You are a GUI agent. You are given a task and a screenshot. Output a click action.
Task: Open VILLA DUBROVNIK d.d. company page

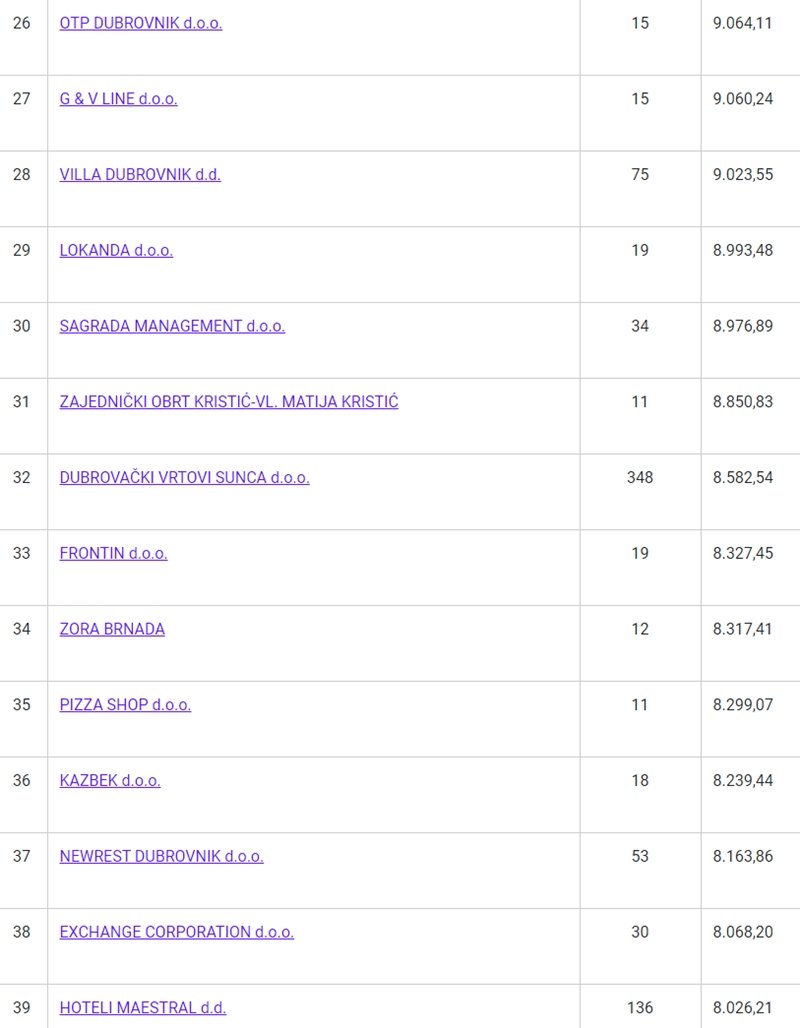(140, 175)
